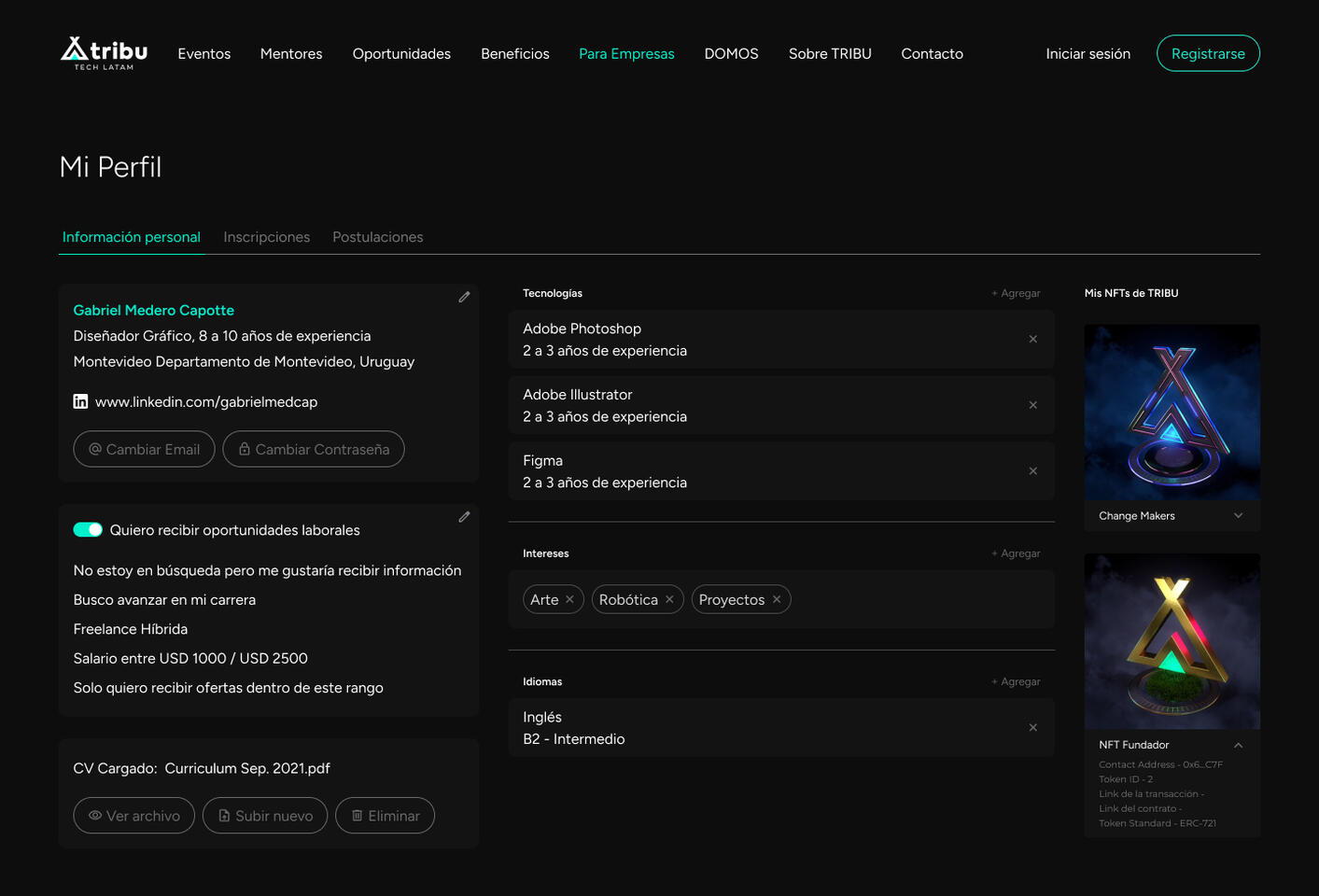Open the Postulaciones tab
The image size is (1319, 896).
377,237
